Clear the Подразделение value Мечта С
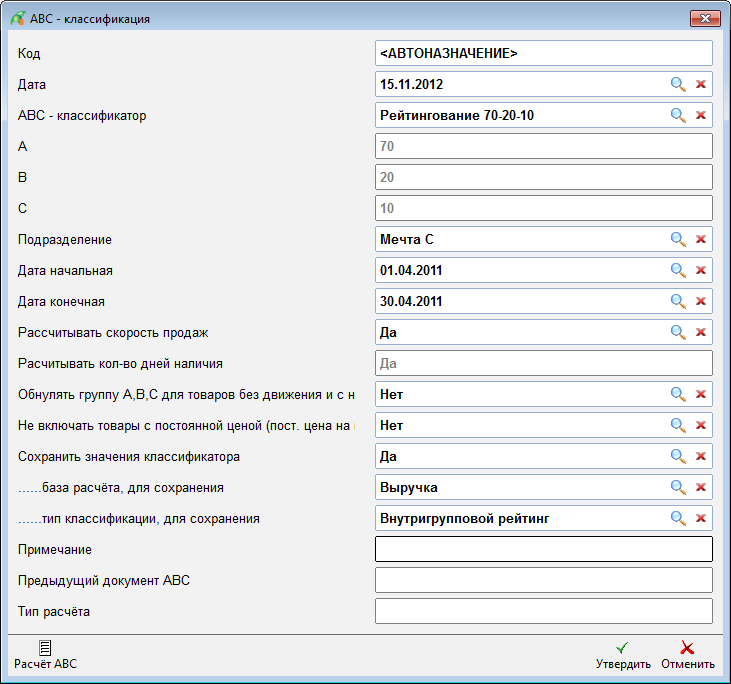731x684 pixels. [701, 240]
